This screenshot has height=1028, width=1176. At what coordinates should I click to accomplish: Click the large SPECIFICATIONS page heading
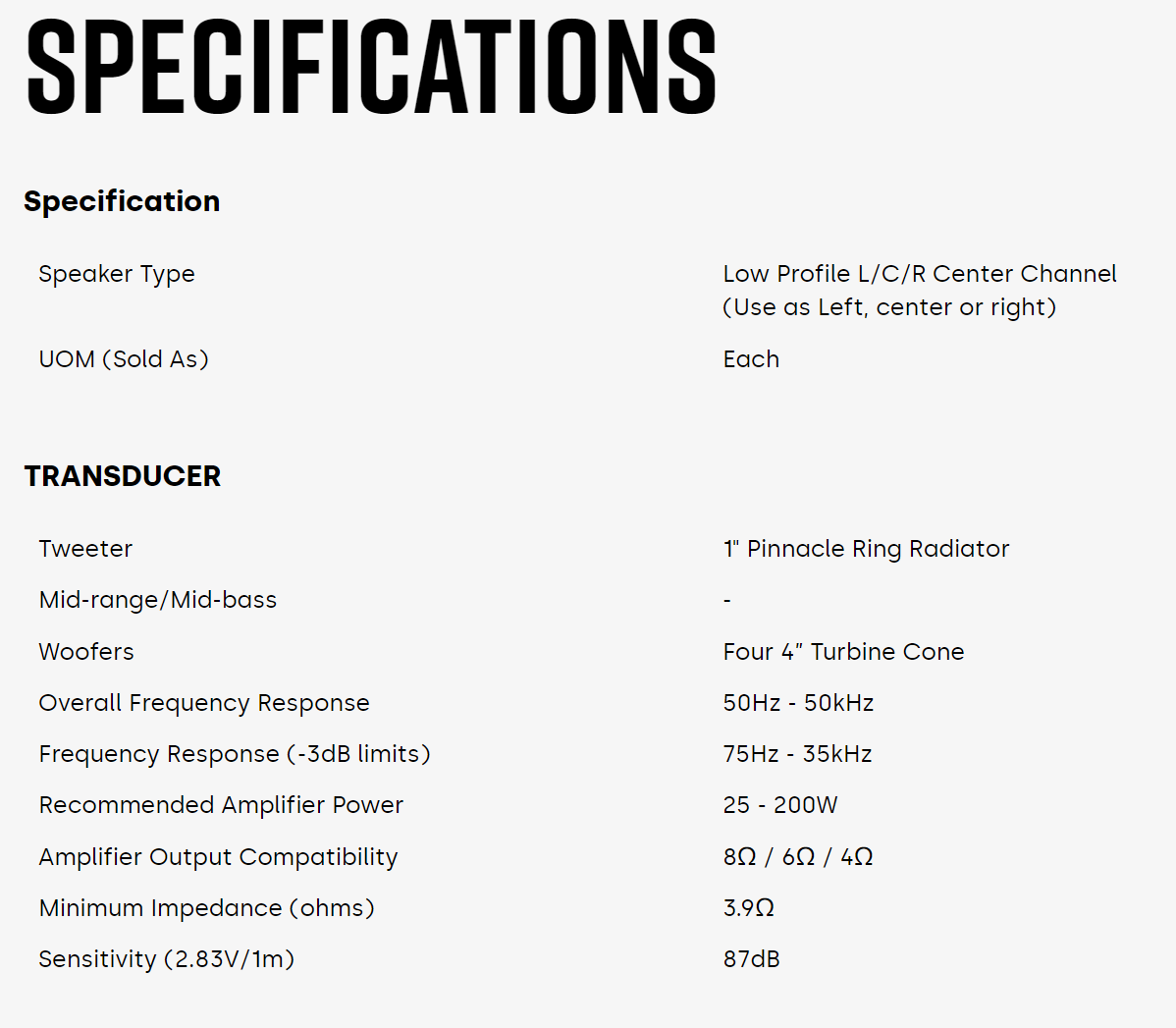point(371,67)
